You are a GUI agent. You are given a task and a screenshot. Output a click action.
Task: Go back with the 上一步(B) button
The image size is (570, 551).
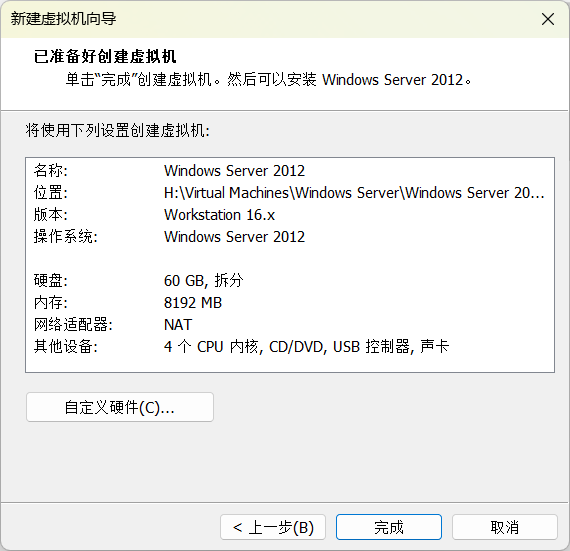point(273,527)
